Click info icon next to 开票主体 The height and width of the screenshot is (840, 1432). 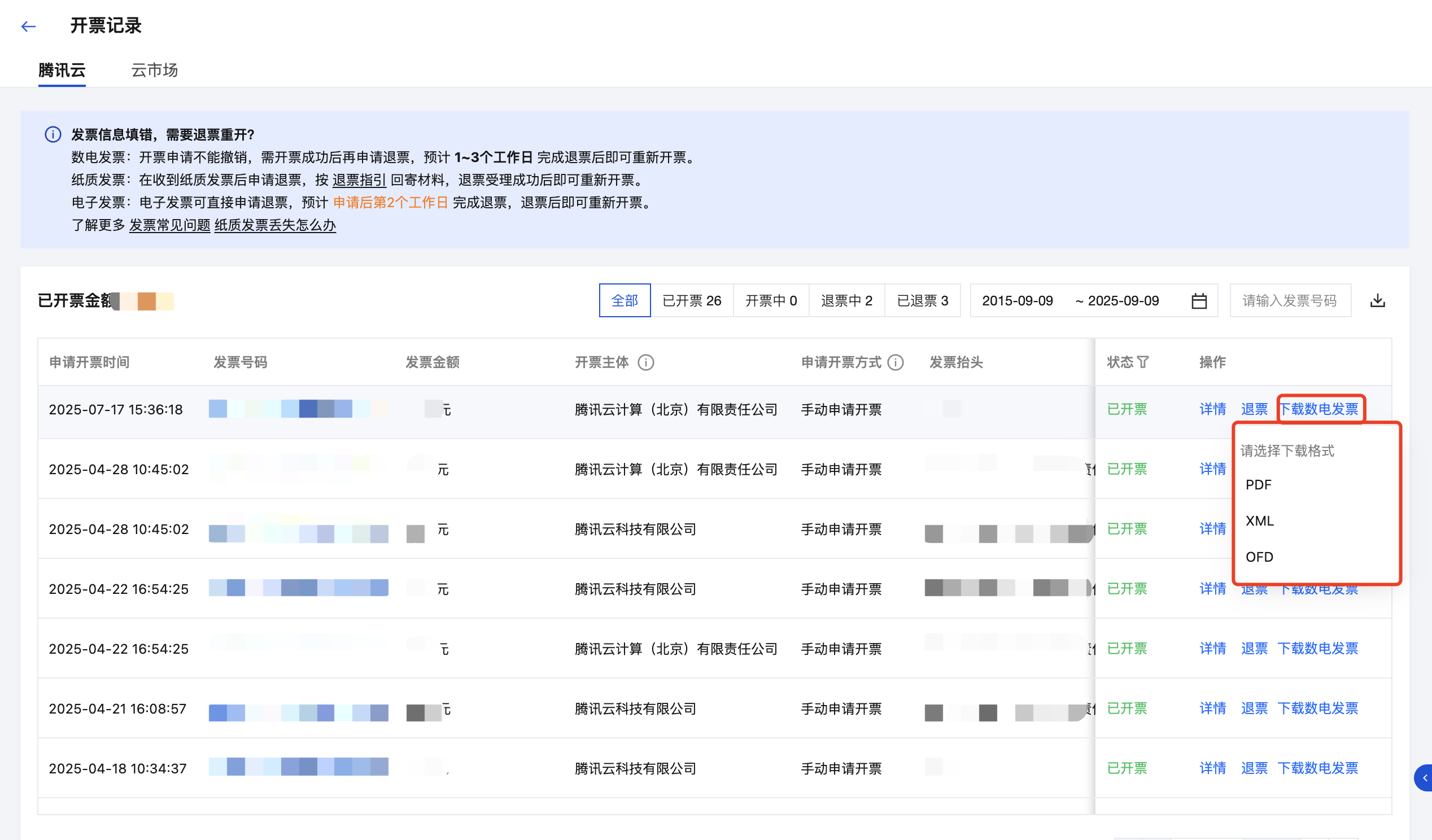(x=645, y=362)
